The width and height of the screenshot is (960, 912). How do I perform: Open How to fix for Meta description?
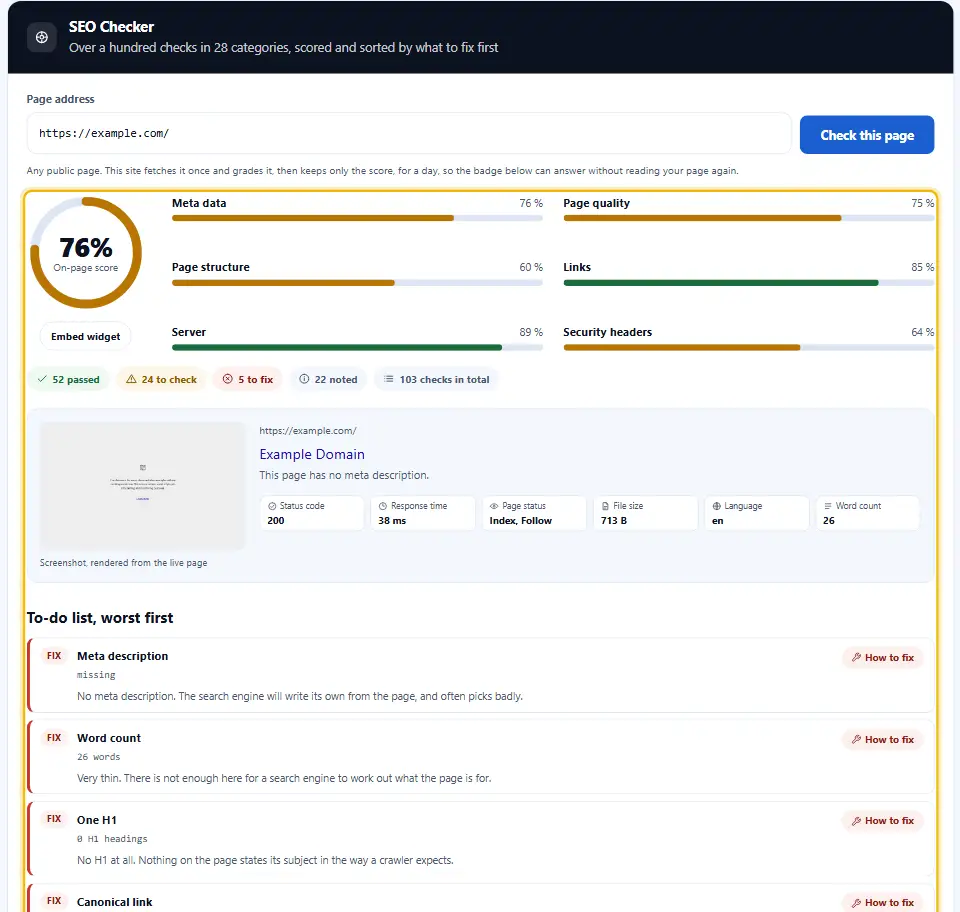(x=882, y=657)
